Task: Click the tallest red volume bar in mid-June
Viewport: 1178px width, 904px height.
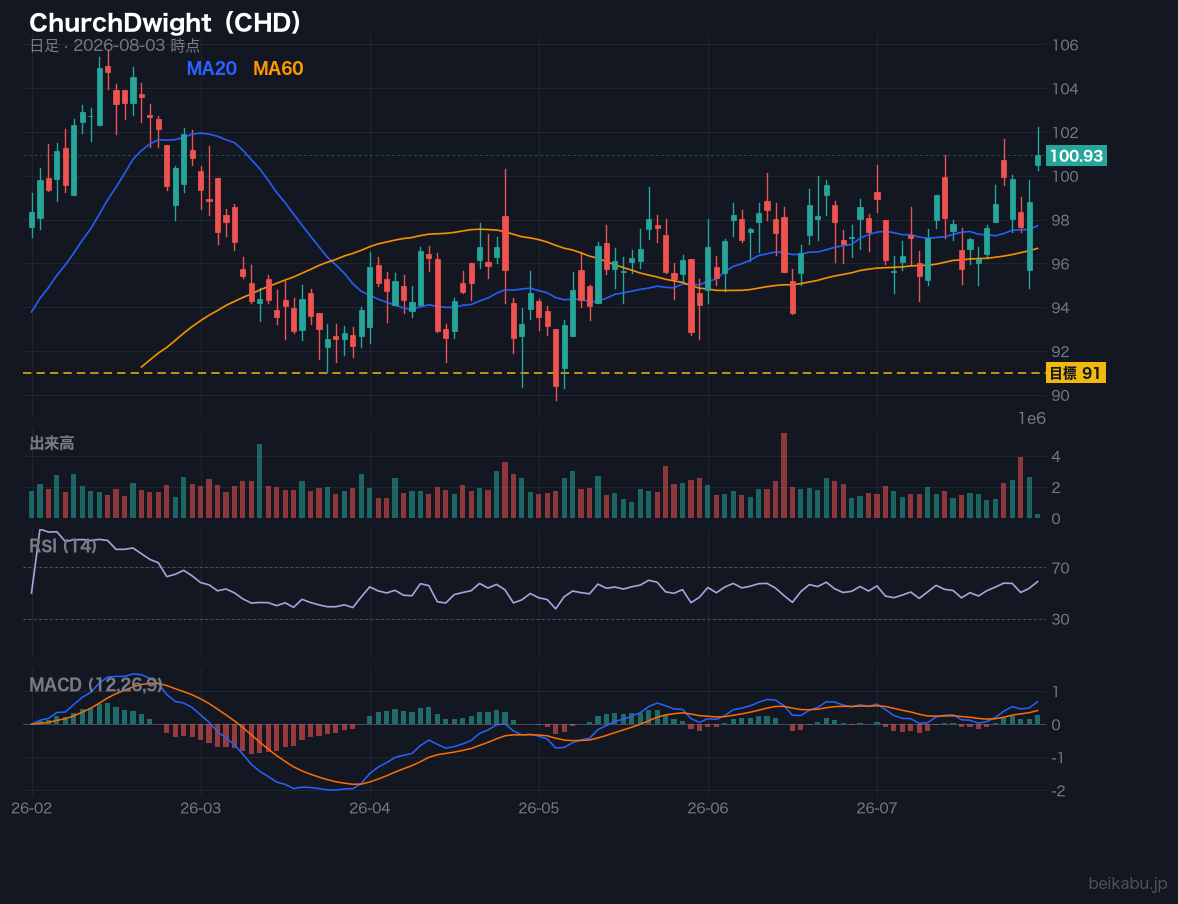Action: (784, 476)
